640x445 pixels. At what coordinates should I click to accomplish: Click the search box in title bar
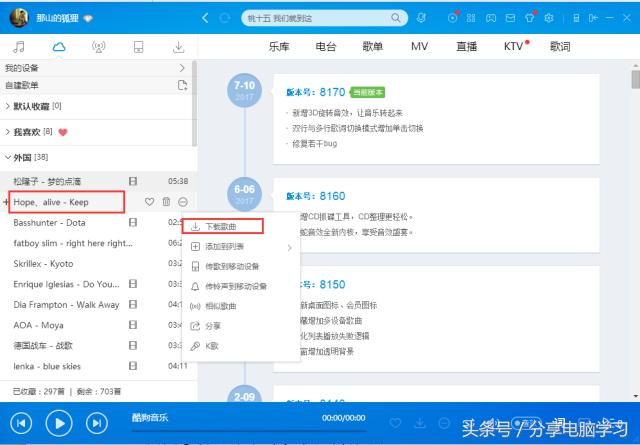point(310,18)
